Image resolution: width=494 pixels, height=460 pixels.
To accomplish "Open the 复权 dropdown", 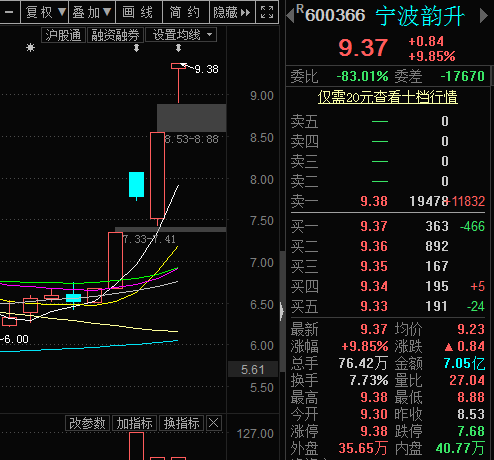I will (x=44, y=12).
